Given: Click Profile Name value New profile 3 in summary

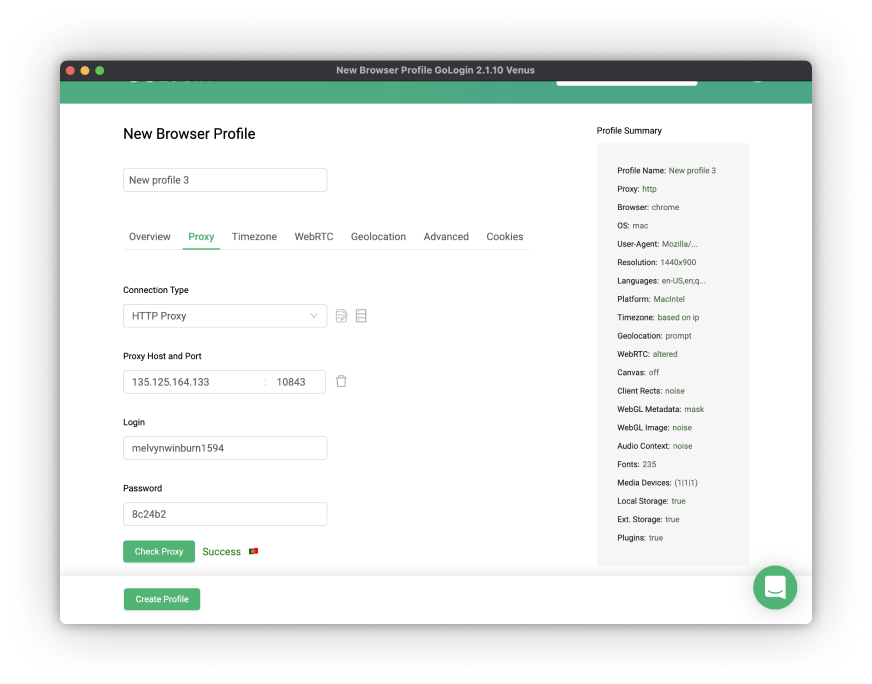Looking at the screenshot, I should click(x=692, y=171).
